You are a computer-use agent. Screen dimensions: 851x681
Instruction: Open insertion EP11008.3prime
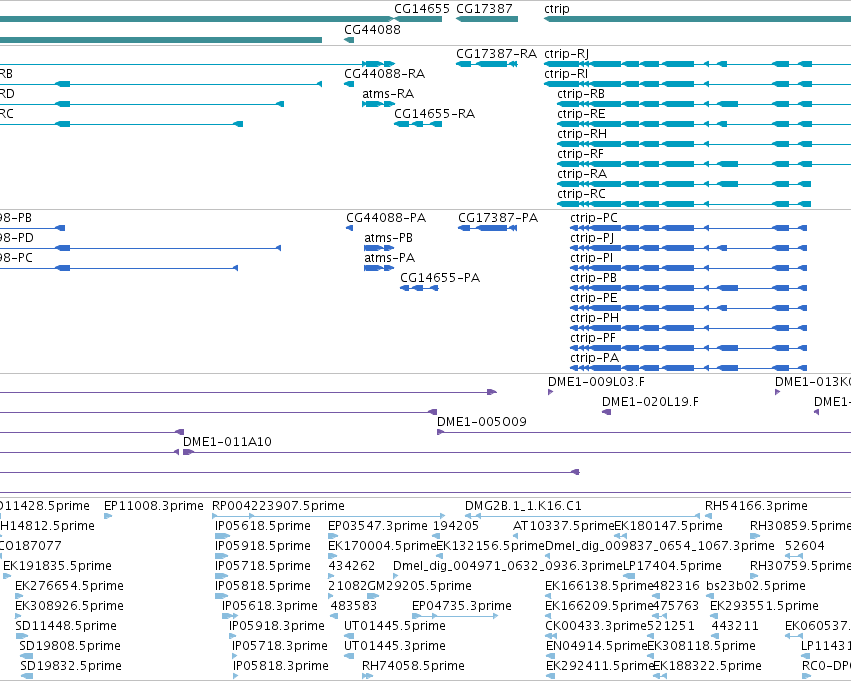click(x=154, y=506)
